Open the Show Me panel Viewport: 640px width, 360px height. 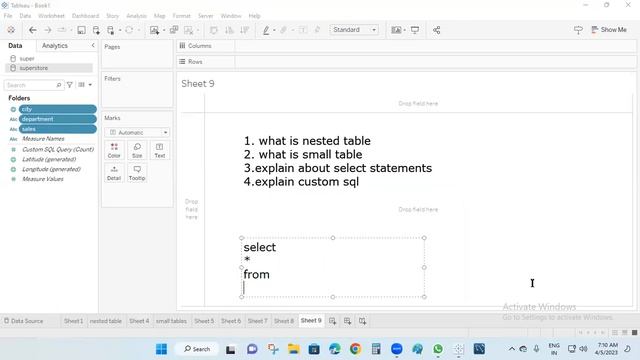coord(609,30)
